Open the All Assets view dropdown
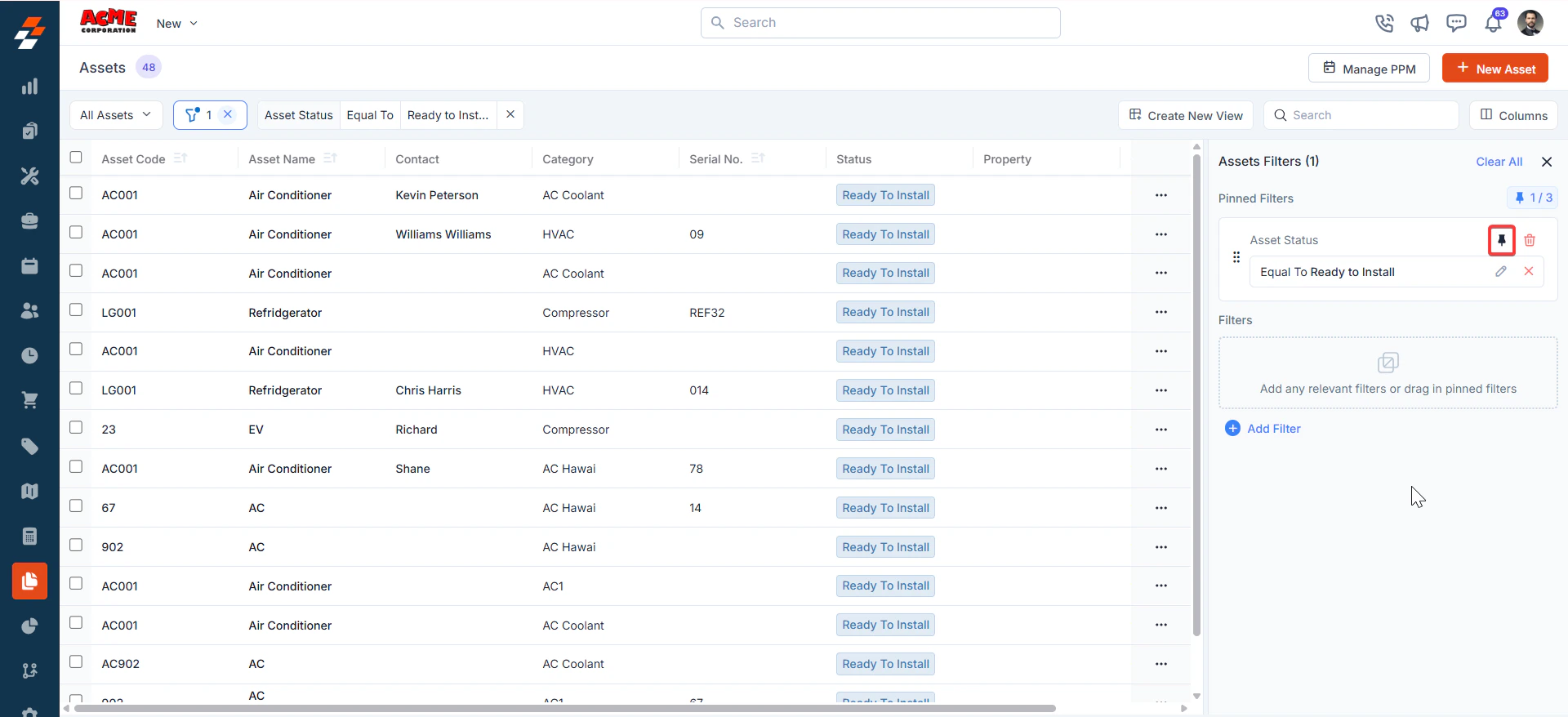The height and width of the screenshot is (717, 1568). click(x=116, y=115)
